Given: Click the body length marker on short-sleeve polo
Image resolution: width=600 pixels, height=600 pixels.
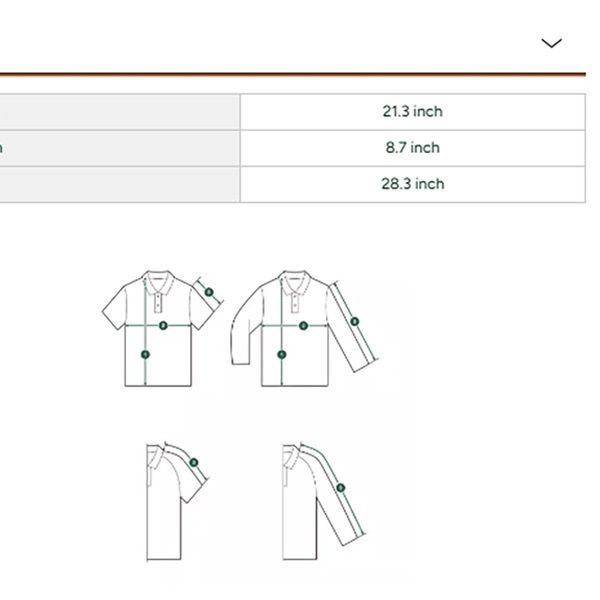Looking at the screenshot, I should click(x=146, y=354).
